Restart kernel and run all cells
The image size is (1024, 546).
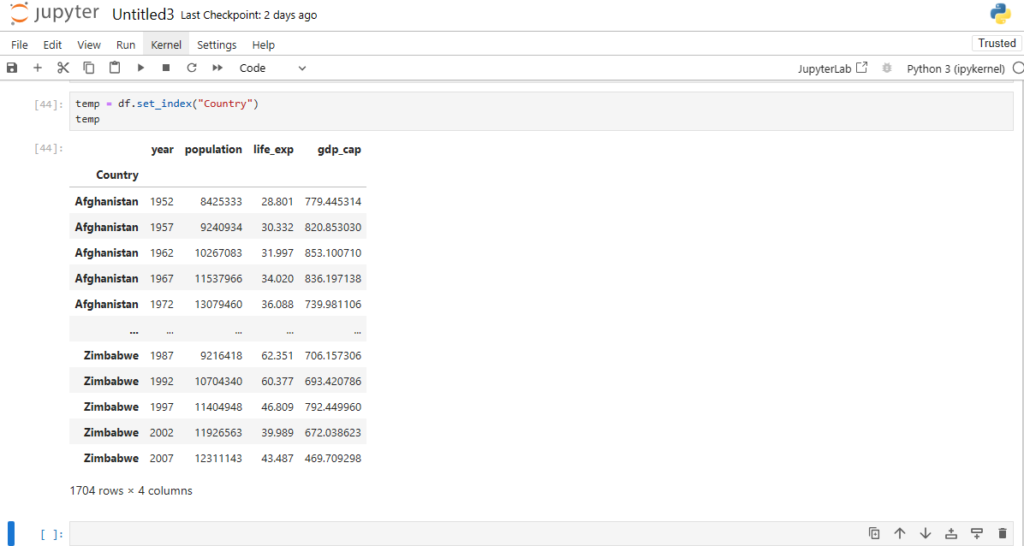(217, 68)
